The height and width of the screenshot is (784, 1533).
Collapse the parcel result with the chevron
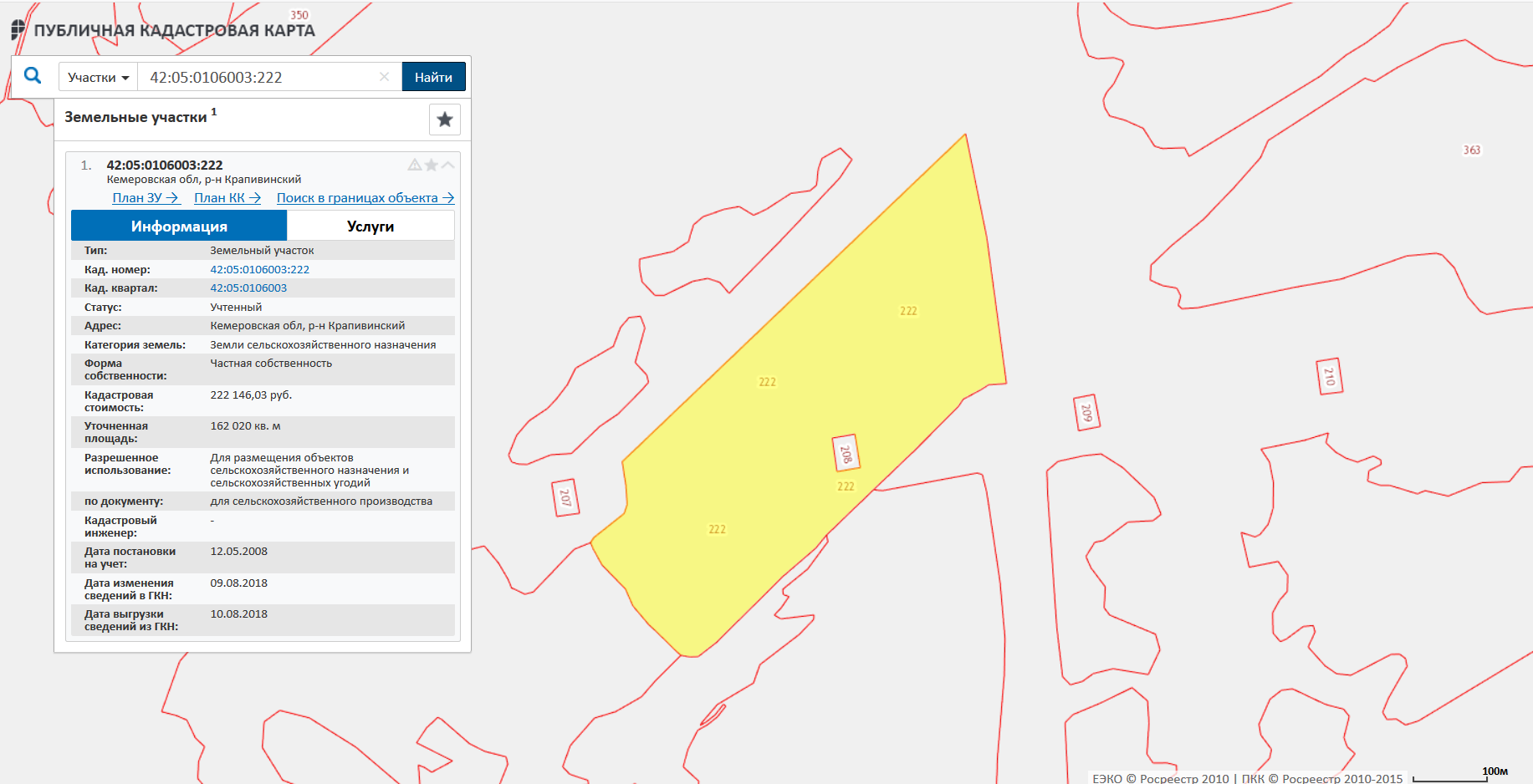point(448,165)
